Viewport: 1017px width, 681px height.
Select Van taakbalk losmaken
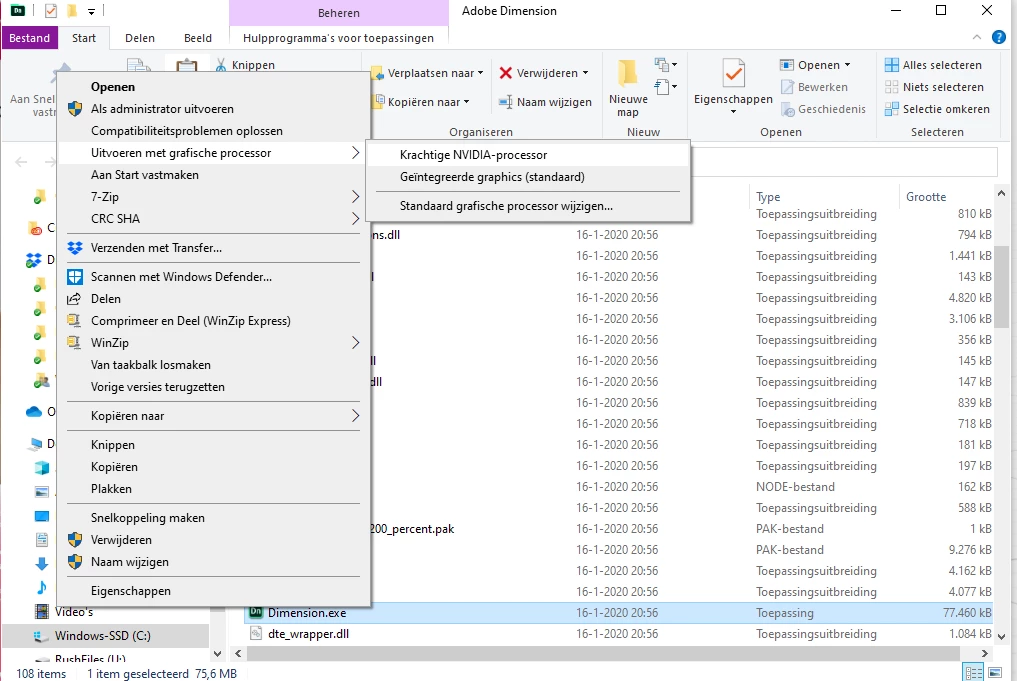[x=214, y=365]
